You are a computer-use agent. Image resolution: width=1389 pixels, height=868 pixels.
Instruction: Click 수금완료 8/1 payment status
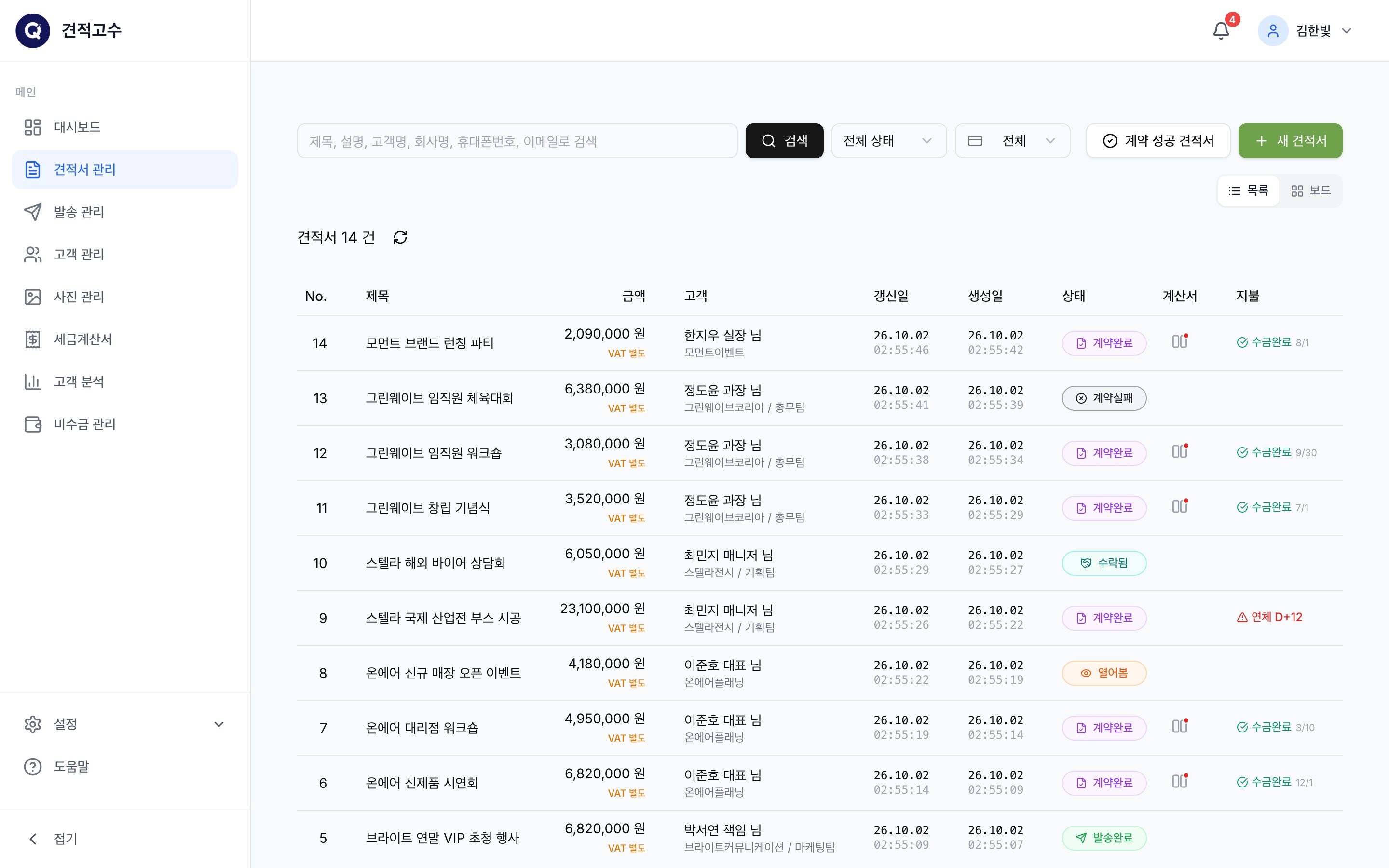tap(1272, 342)
